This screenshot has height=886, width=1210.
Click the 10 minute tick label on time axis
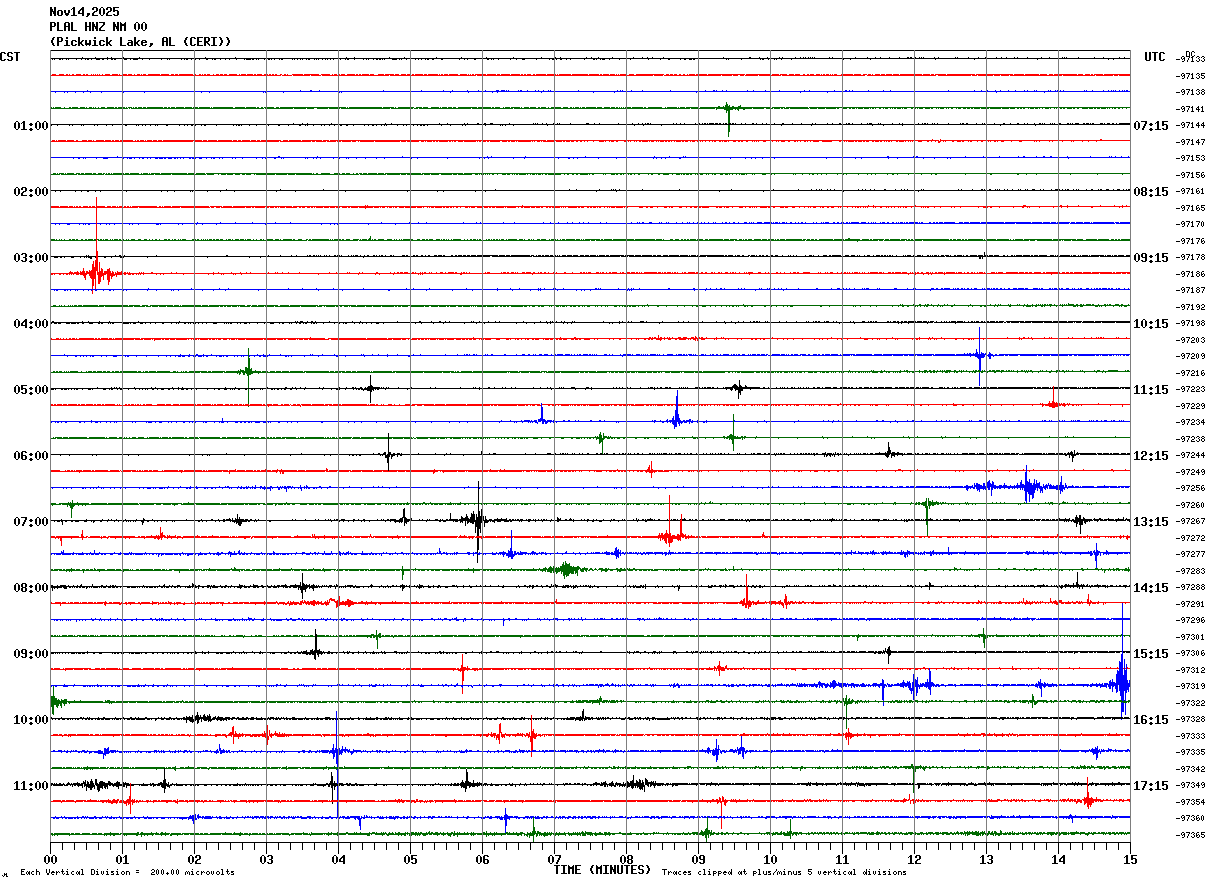click(x=770, y=859)
